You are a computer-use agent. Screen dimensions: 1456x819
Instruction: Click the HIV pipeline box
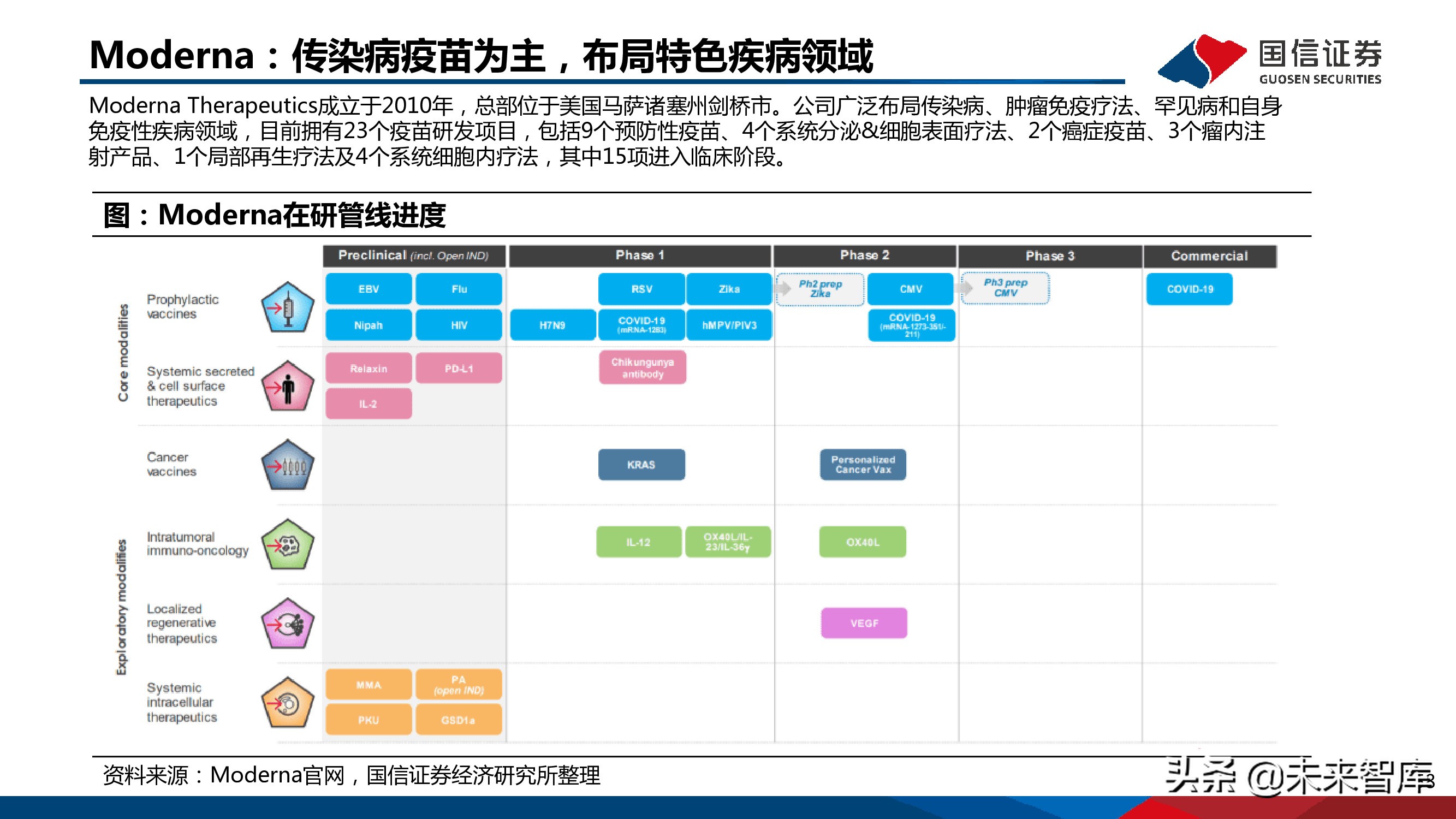(459, 325)
